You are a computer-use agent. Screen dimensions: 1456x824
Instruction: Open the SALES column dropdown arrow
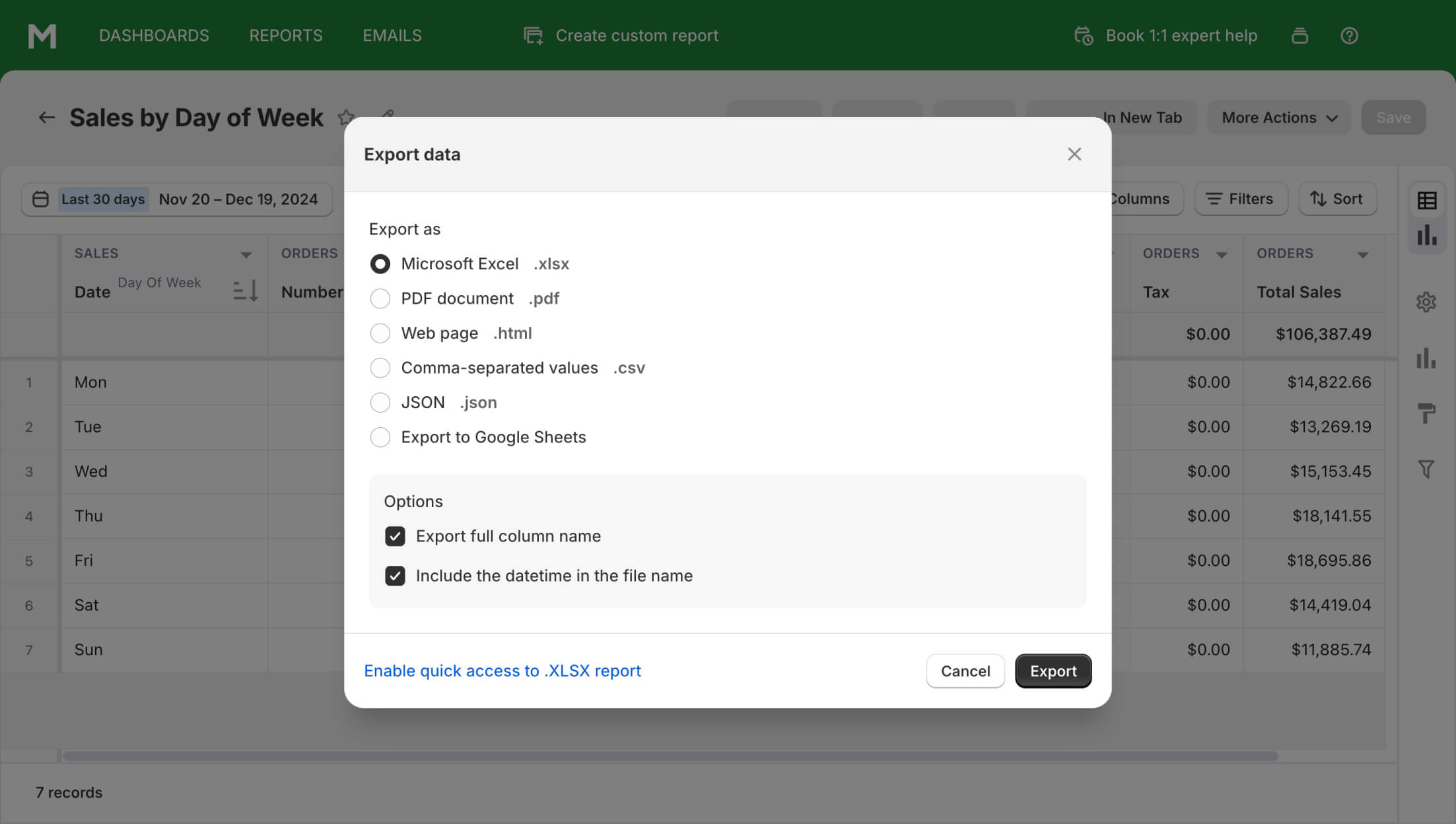point(246,254)
